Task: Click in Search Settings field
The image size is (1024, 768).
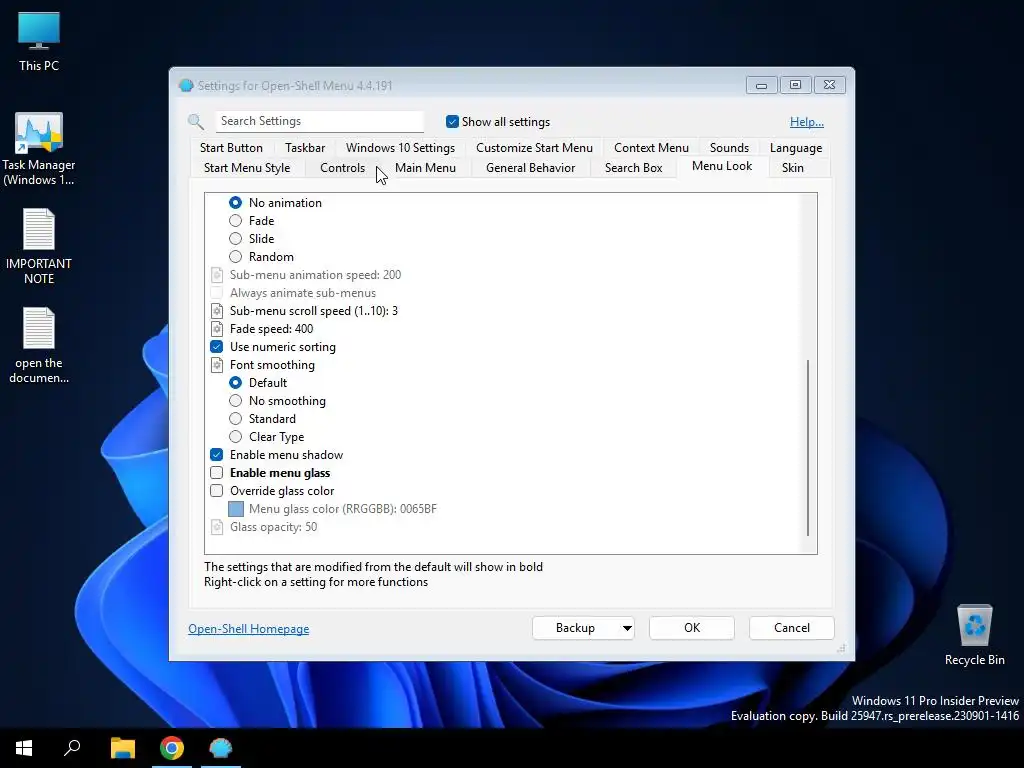Action: tap(319, 121)
